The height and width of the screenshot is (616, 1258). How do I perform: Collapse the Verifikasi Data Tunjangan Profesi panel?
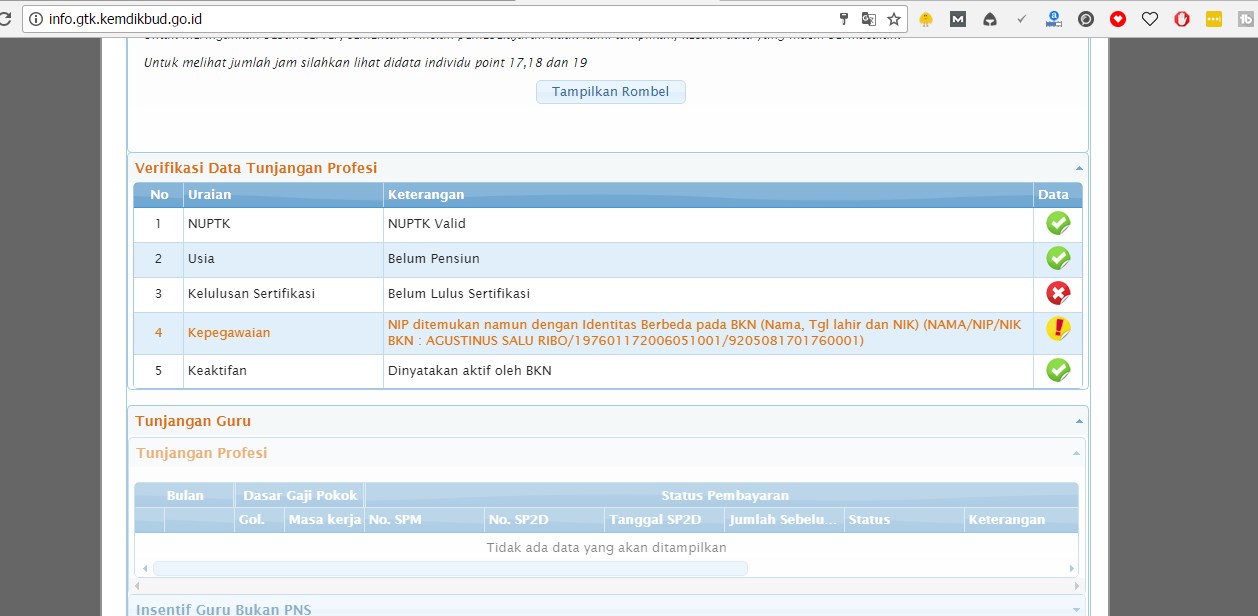(1079, 169)
